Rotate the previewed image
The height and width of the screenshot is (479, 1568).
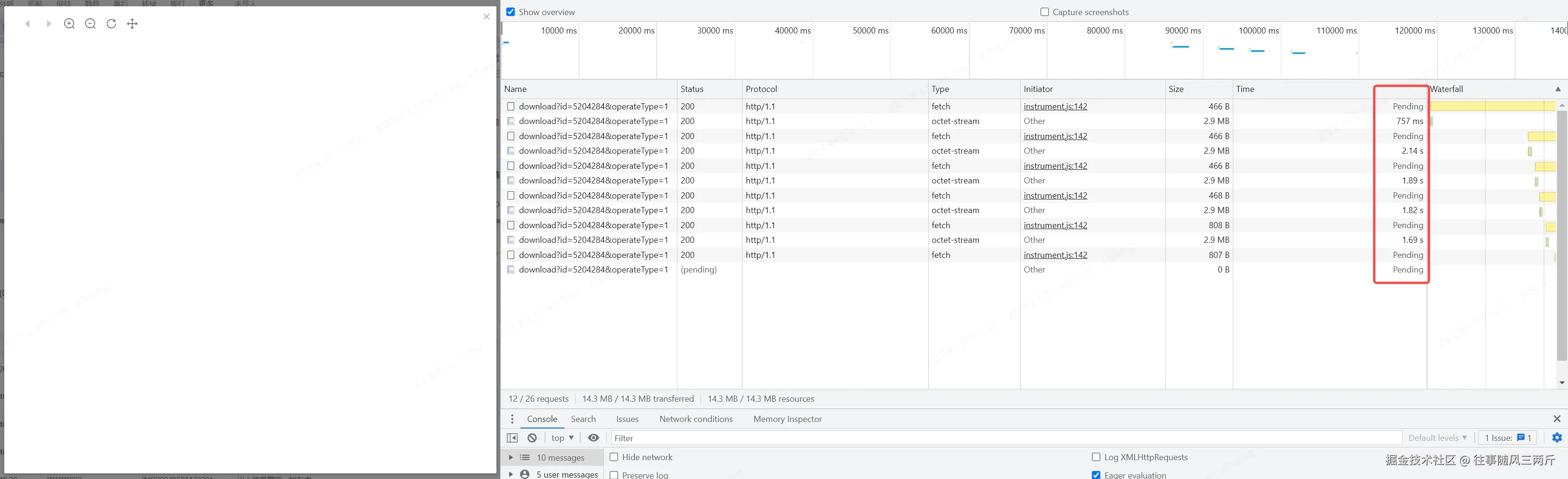click(x=111, y=24)
